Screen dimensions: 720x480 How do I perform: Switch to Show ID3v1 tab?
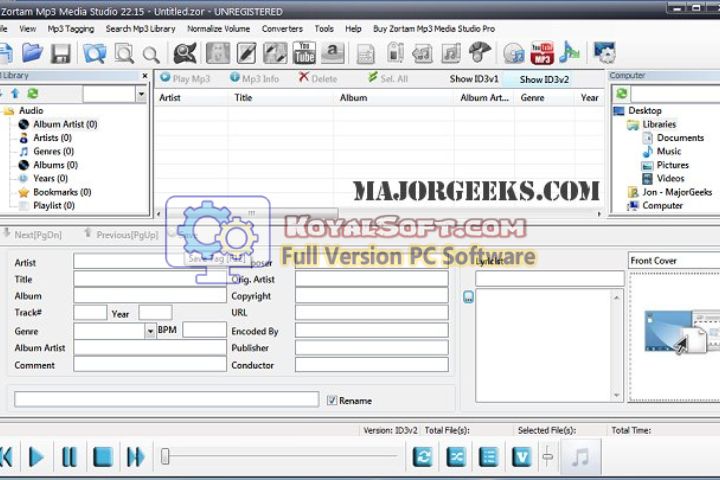474,79
